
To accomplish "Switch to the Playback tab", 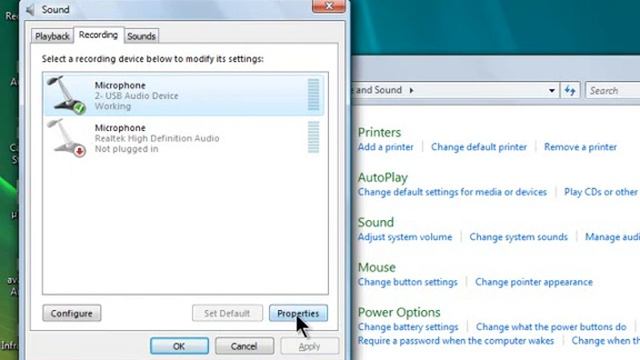I will [x=52, y=36].
